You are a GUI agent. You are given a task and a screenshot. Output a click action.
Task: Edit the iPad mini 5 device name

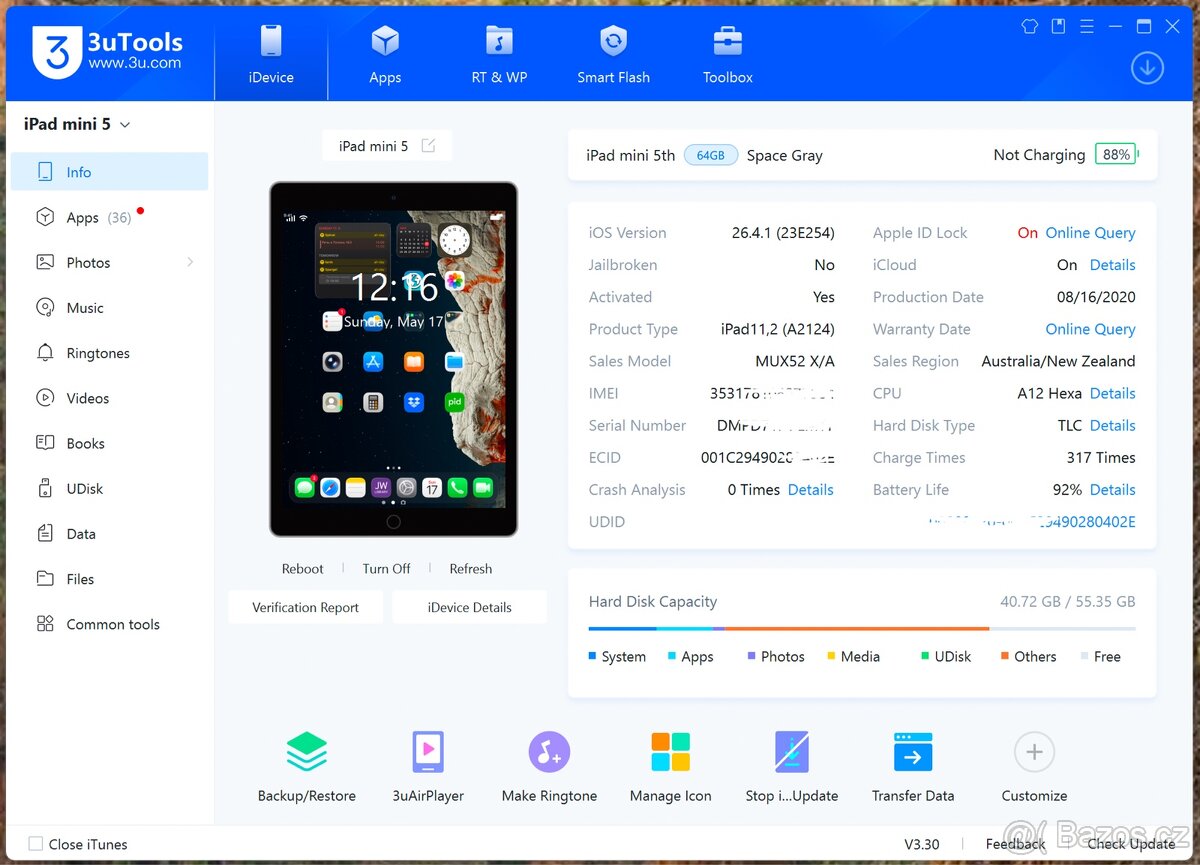pyautogui.click(x=428, y=146)
